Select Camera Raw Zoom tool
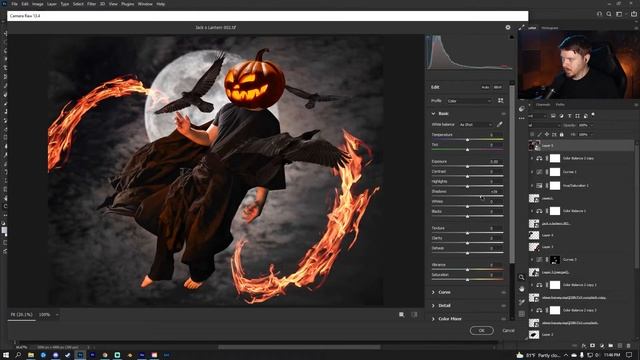Viewport: 640px width, 360px height. (521, 277)
